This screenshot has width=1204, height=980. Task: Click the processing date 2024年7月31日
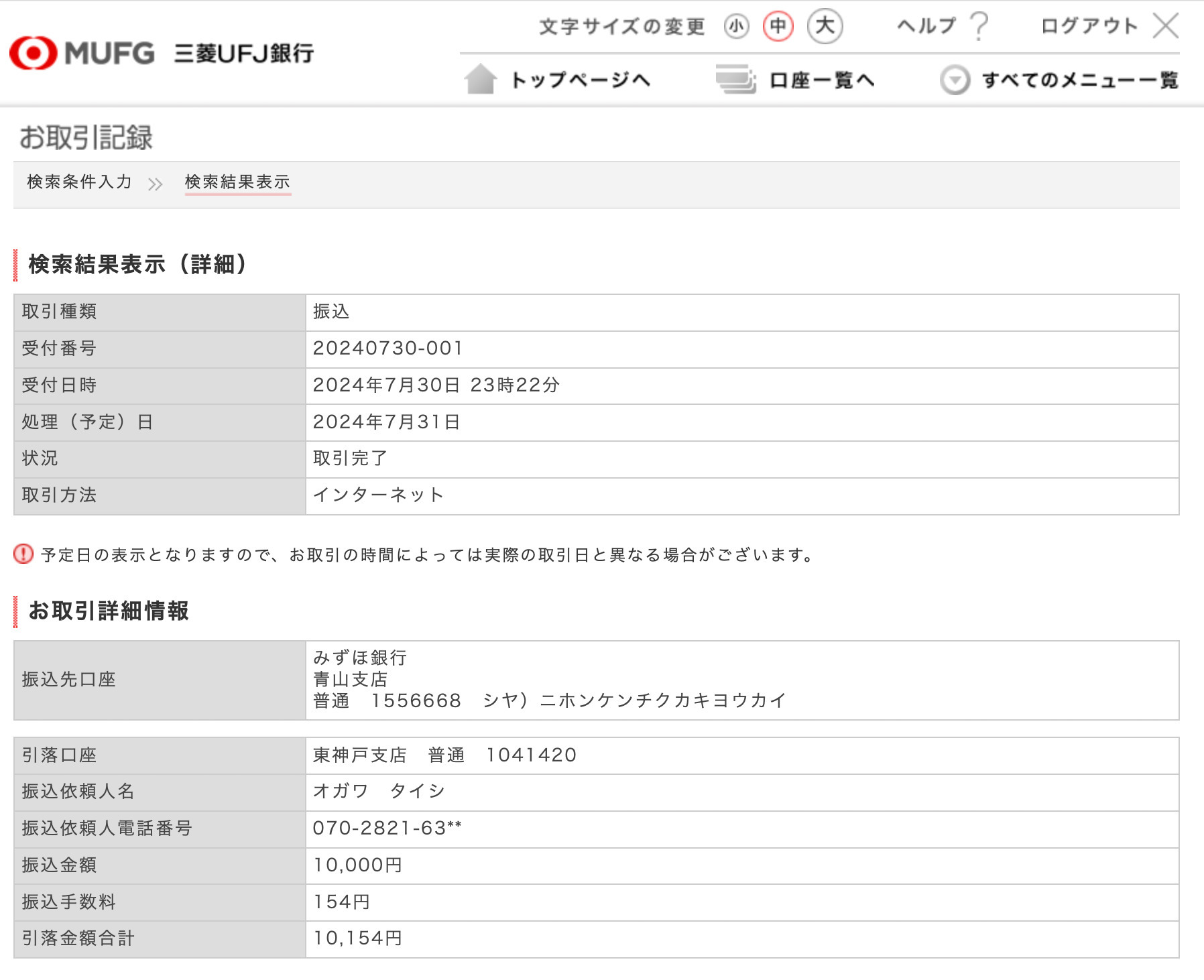coord(387,422)
